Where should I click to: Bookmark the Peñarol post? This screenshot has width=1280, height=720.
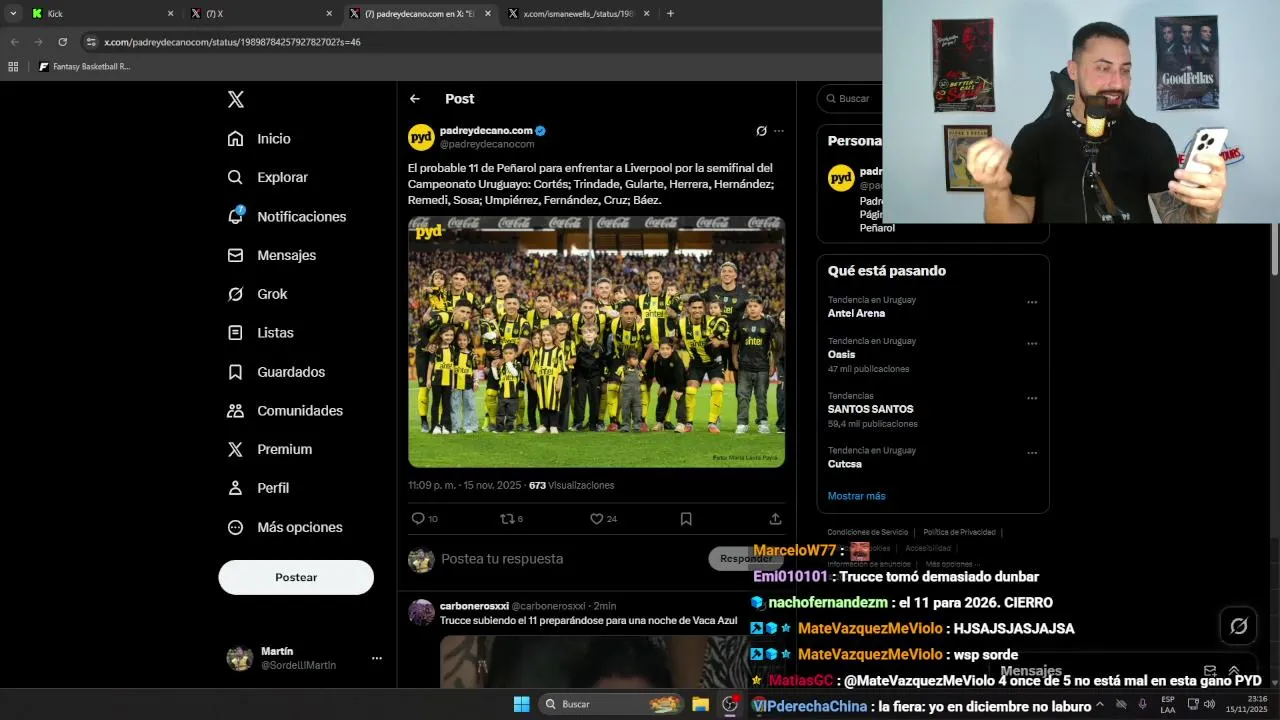click(686, 518)
